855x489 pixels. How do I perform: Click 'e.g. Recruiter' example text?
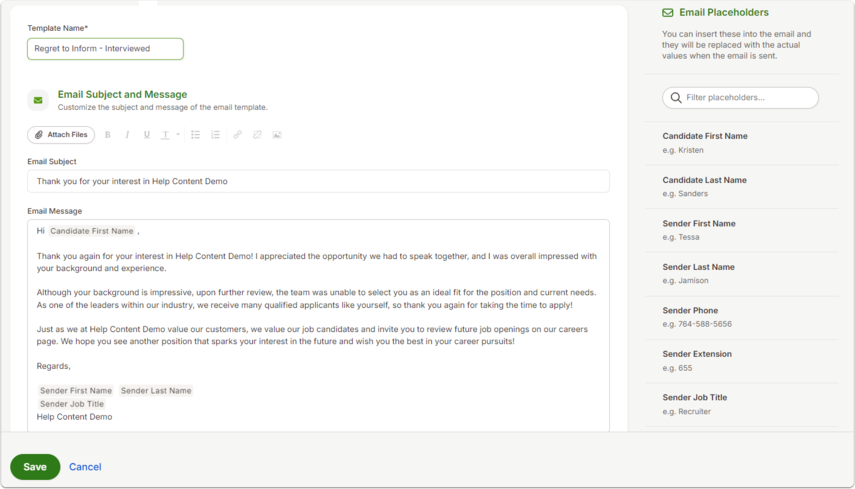pos(687,412)
